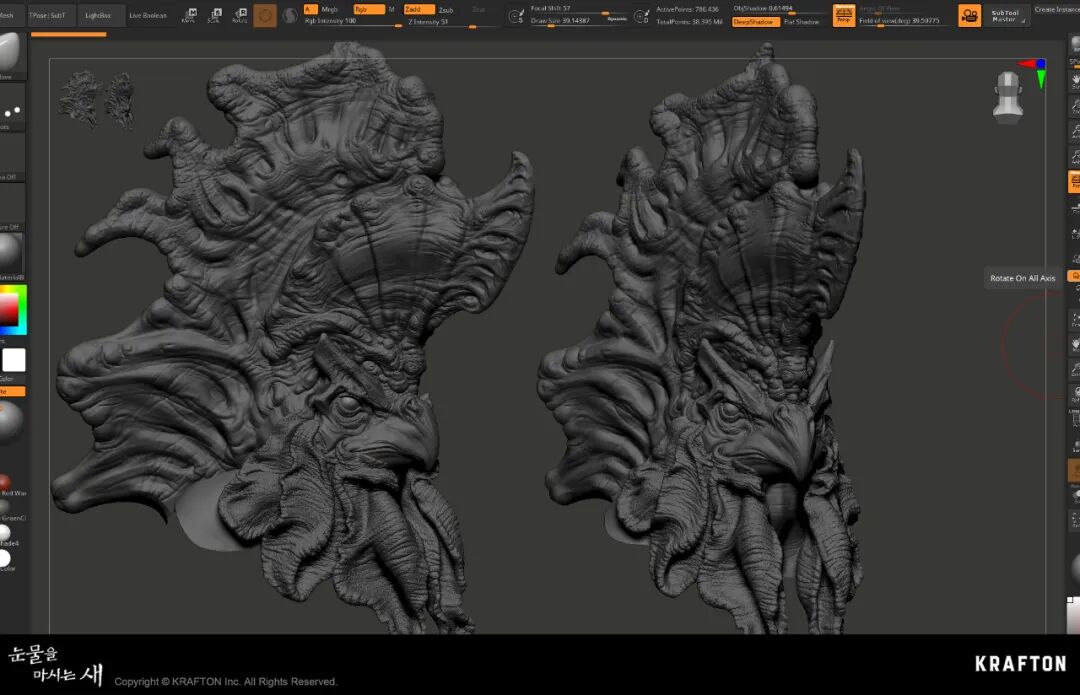This screenshot has width=1080, height=695.
Task: Pick a color in the color picker square
Action: point(11,310)
